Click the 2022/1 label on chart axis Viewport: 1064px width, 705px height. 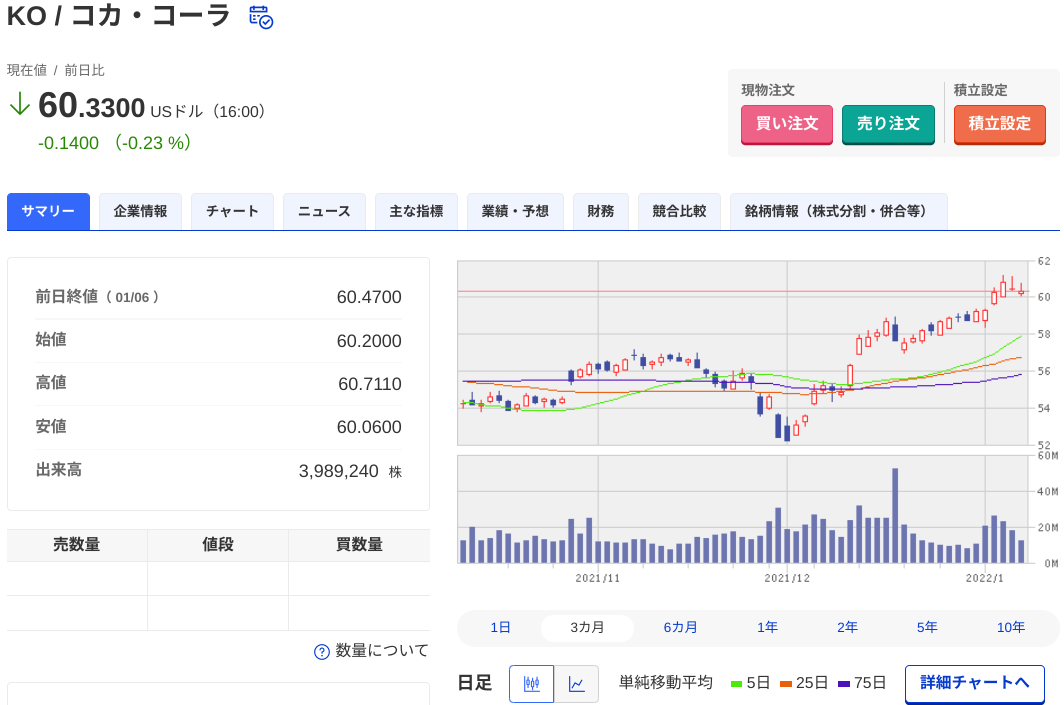pyautogui.click(x=985, y=579)
